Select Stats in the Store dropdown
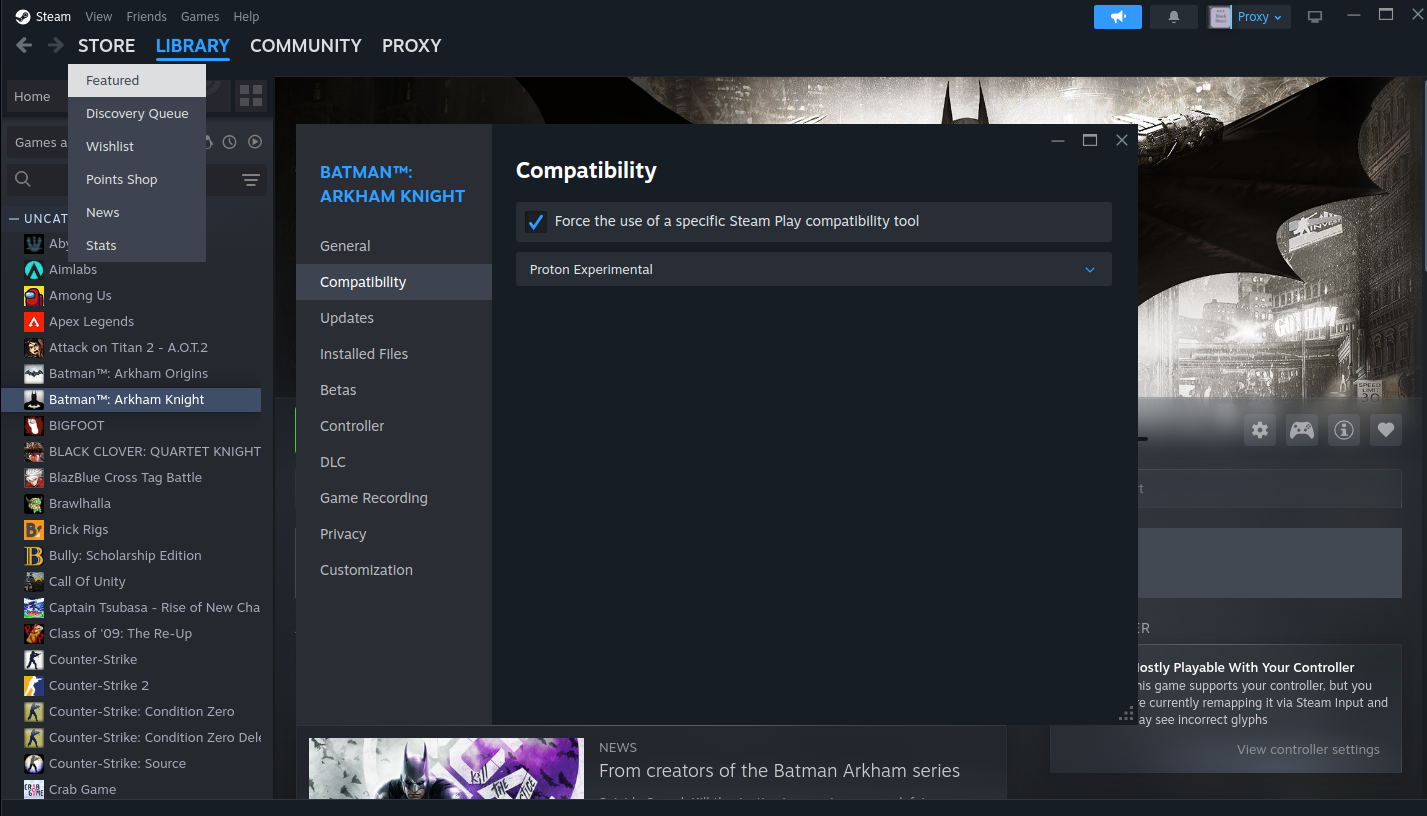 (x=137, y=246)
